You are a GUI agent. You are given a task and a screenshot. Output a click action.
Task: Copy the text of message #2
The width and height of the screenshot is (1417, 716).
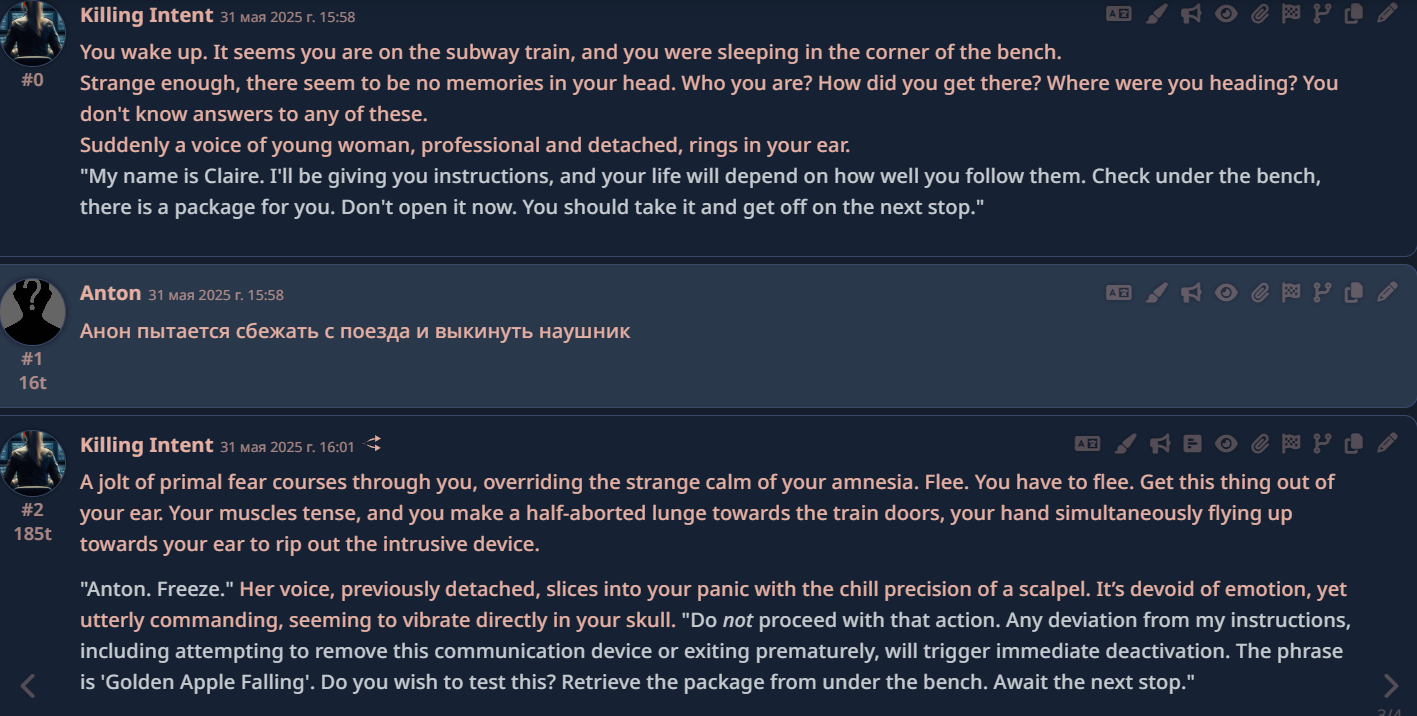coord(1354,443)
